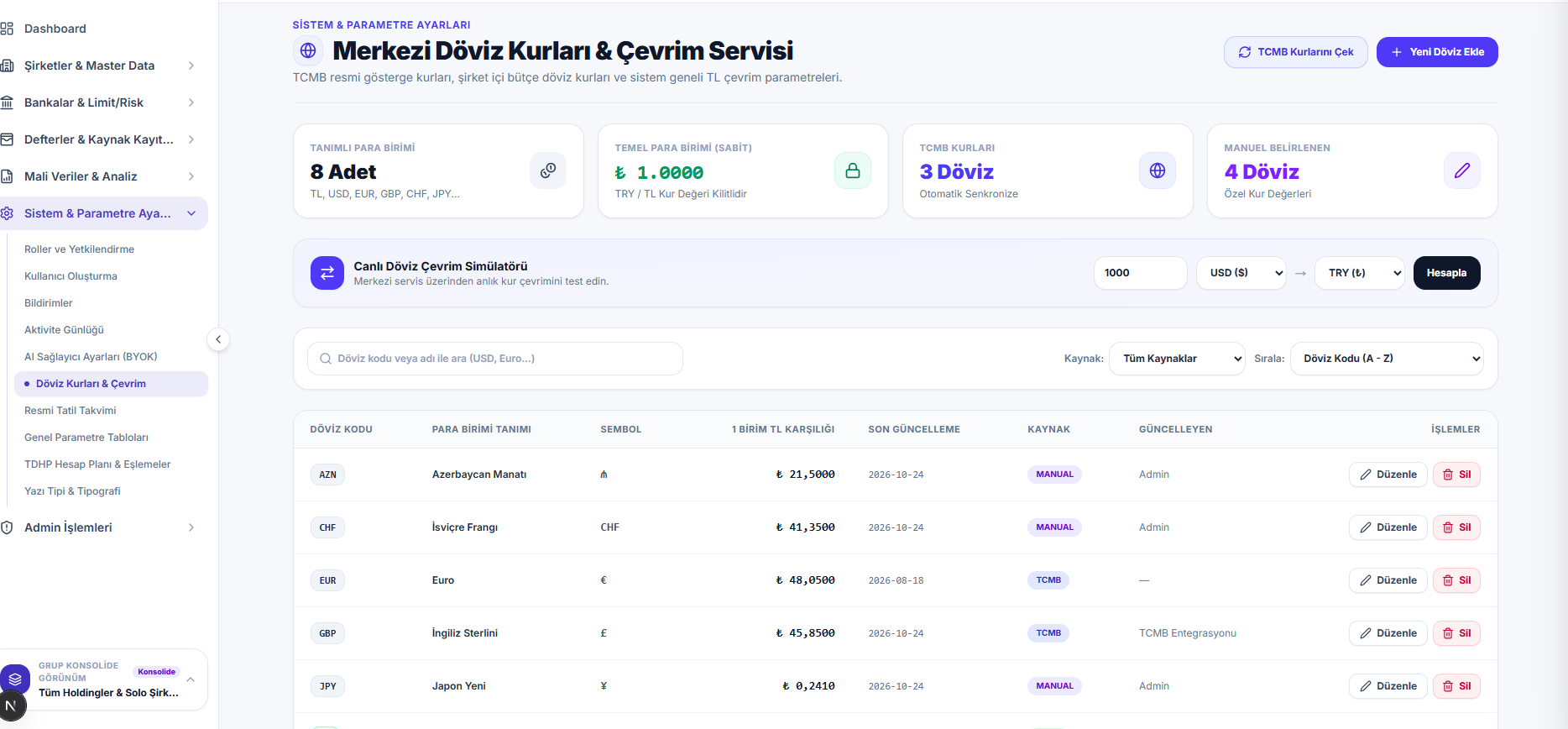Click the layers icon in consolidated view card
This screenshot has height=729, width=1568.
(15, 679)
